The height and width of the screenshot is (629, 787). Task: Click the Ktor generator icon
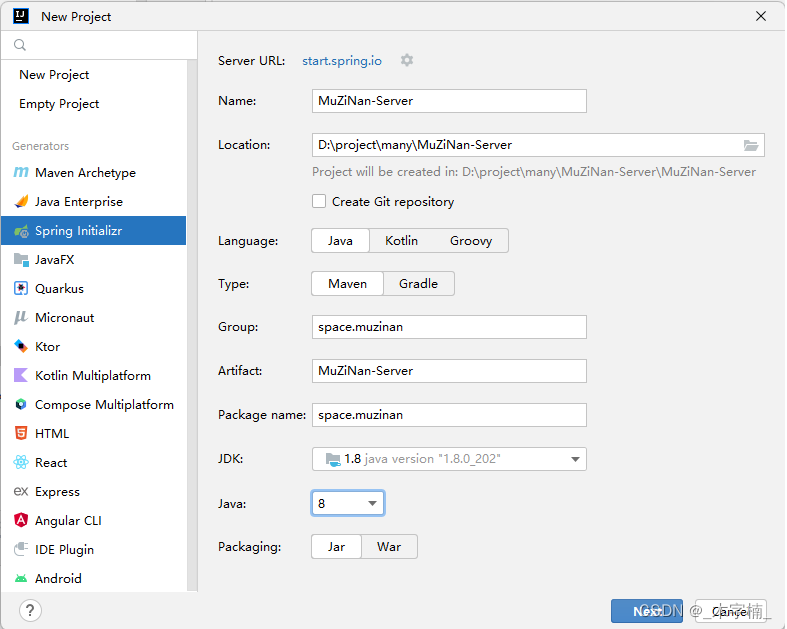pos(21,347)
